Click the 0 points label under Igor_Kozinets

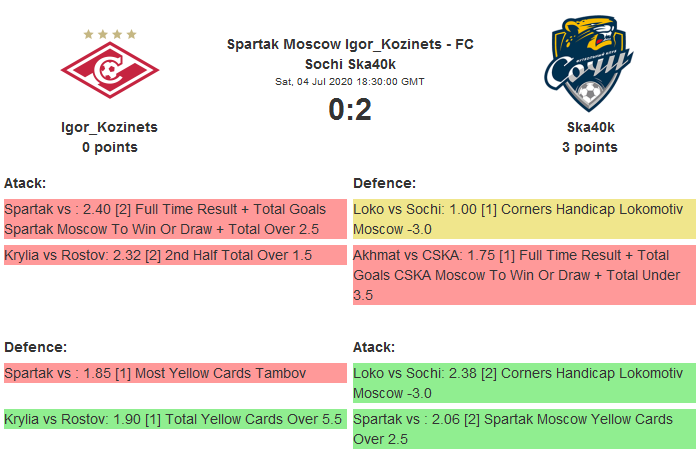click(x=110, y=147)
